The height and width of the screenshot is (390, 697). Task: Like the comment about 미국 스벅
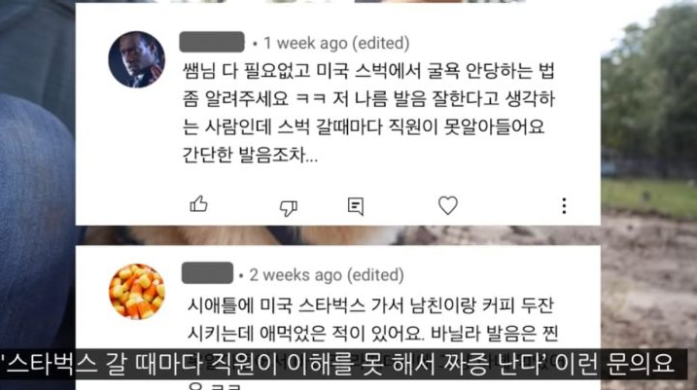198,205
